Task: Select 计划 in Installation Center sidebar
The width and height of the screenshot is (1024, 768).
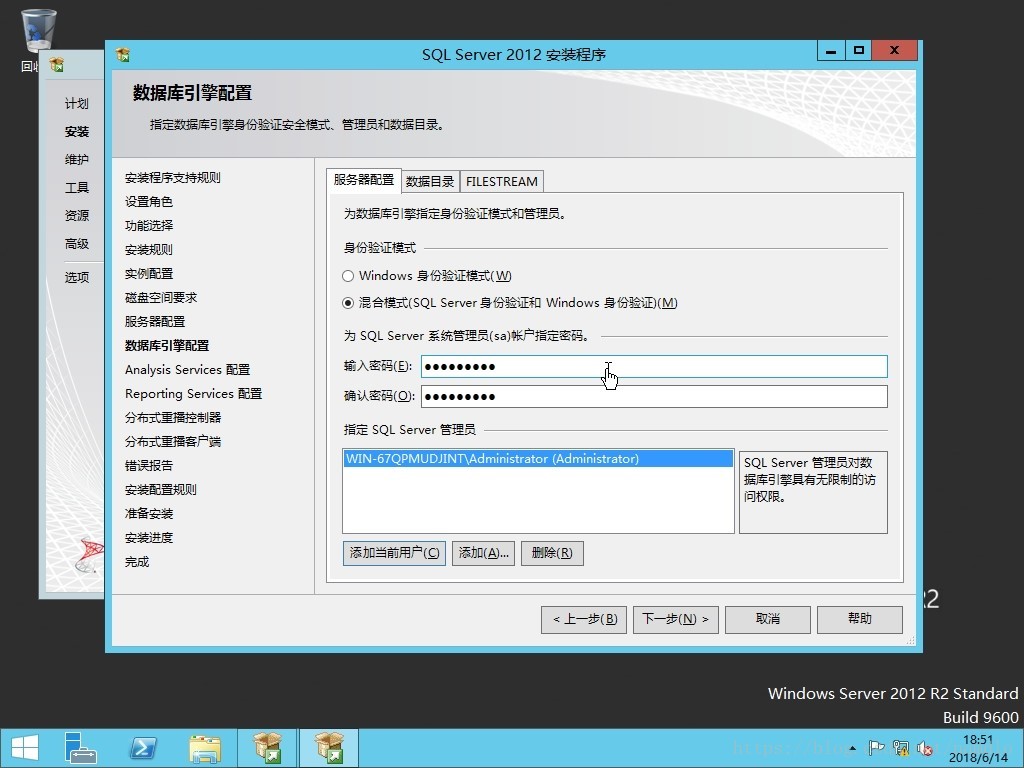Action: 76,104
